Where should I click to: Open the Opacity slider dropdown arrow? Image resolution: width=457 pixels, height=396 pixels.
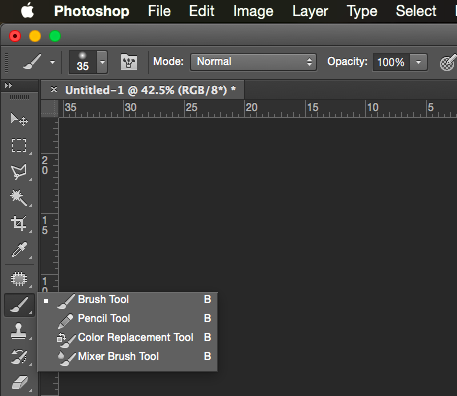[x=418, y=62]
